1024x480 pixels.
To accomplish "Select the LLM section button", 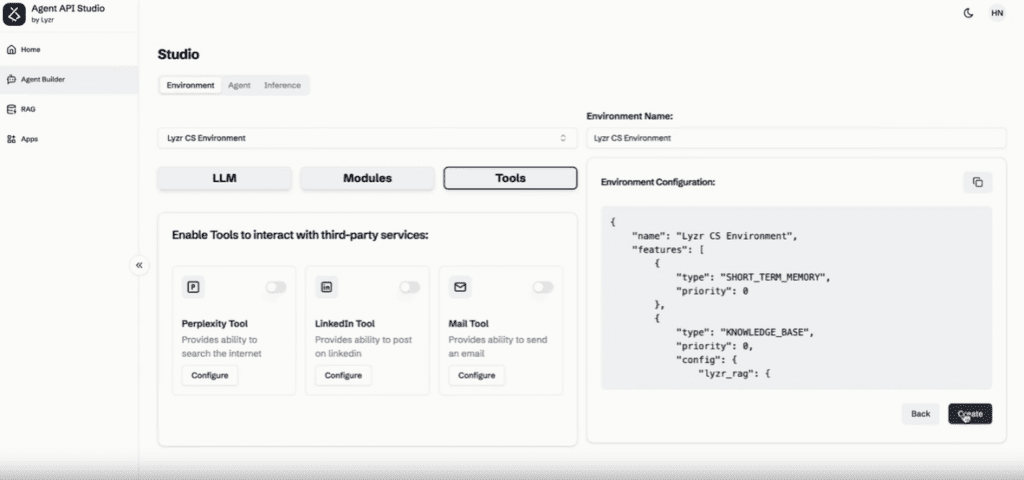I will click(x=225, y=178).
